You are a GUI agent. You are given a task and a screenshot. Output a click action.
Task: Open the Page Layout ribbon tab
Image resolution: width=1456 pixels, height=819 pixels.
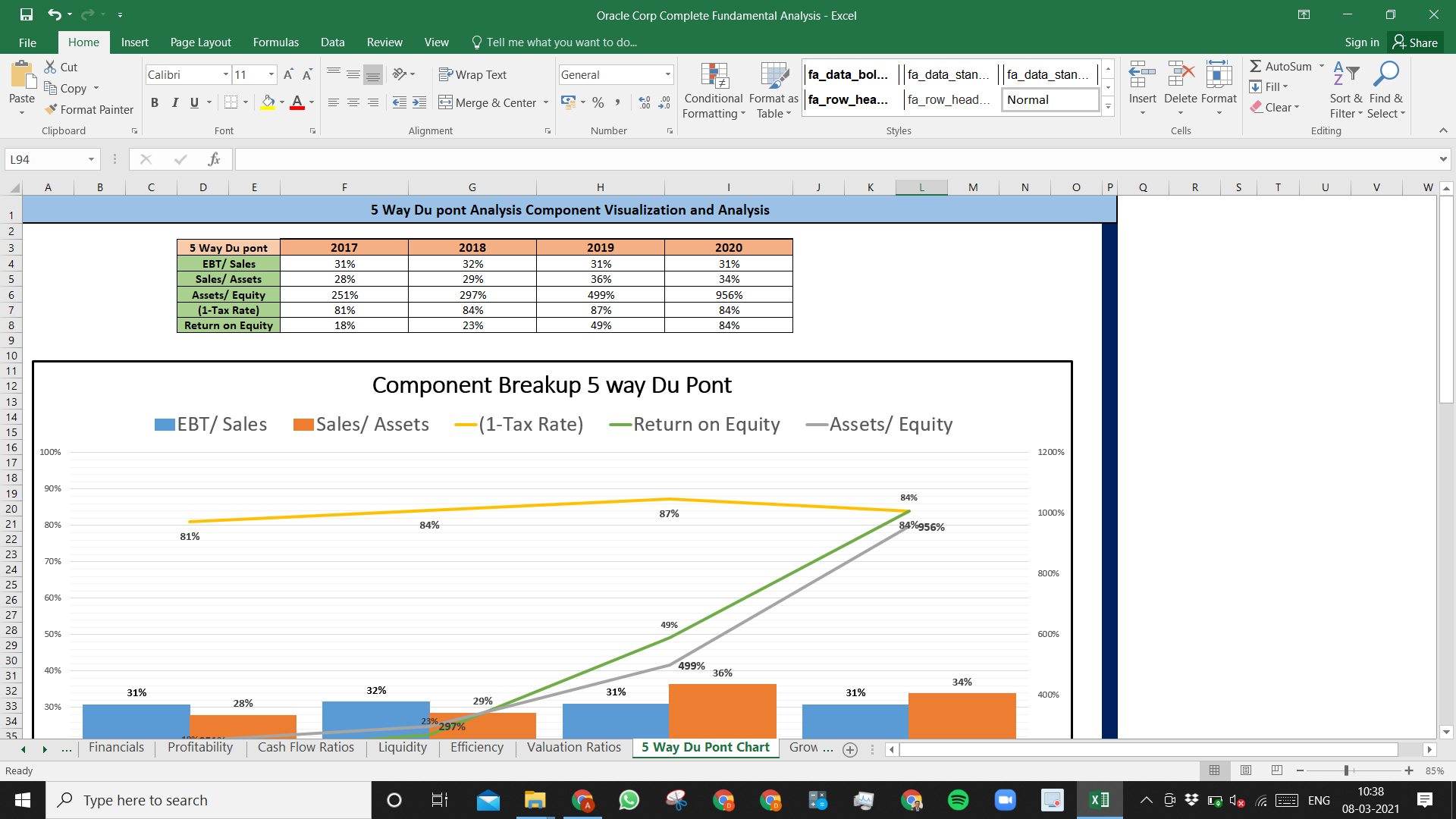click(x=200, y=42)
